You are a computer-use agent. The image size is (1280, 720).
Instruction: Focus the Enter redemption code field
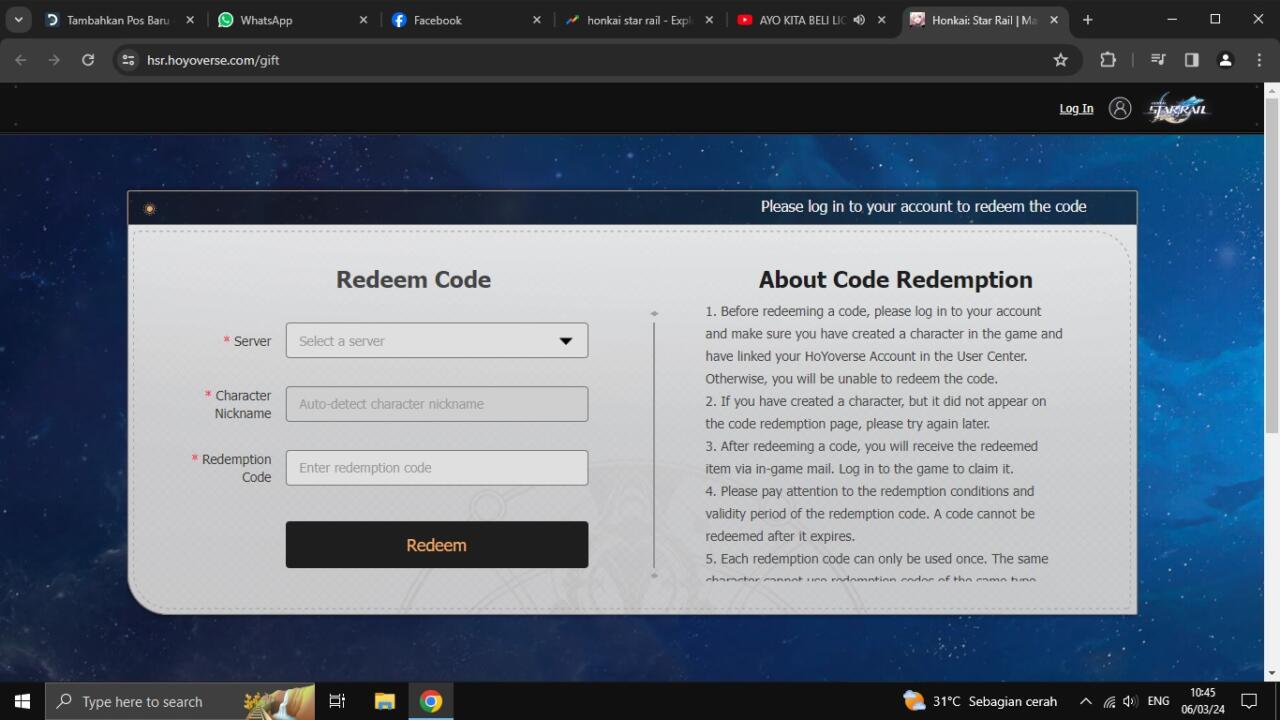tap(437, 468)
